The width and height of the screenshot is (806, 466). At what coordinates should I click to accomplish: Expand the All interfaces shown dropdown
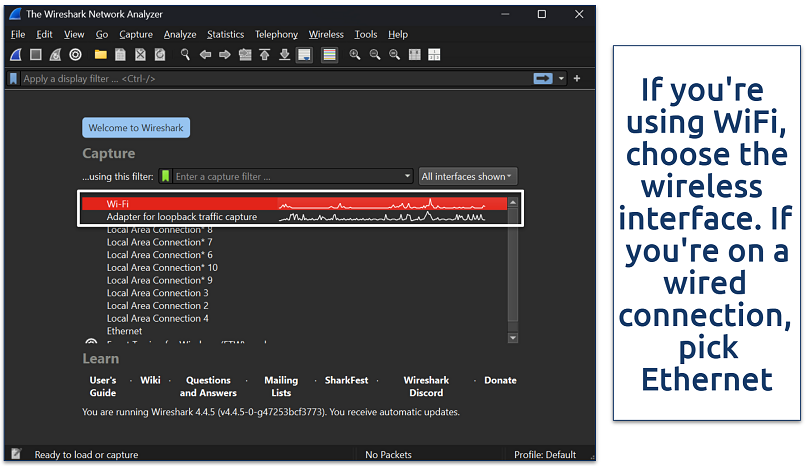tap(467, 177)
